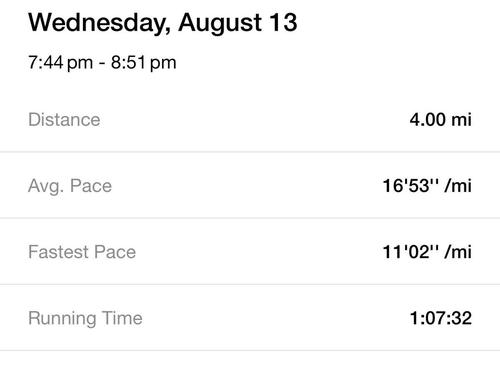Tap the word Wednesday in the heading
Viewport: 500px width, 370px height.
(100, 23)
